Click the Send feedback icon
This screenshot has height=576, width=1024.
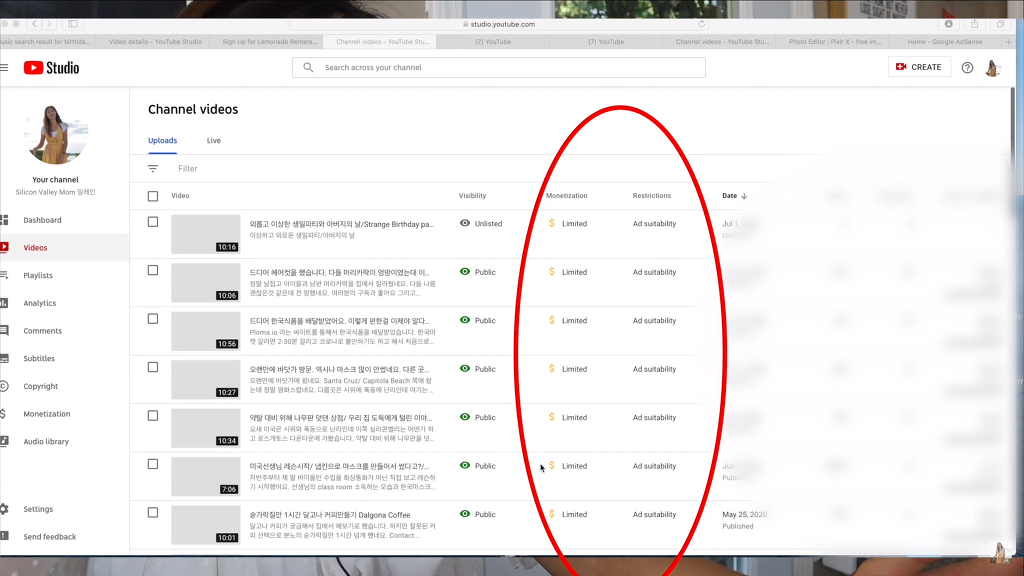(5, 537)
